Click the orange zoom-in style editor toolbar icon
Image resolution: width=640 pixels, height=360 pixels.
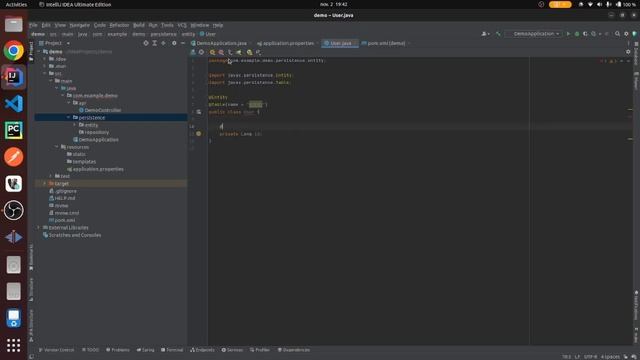[212, 52]
